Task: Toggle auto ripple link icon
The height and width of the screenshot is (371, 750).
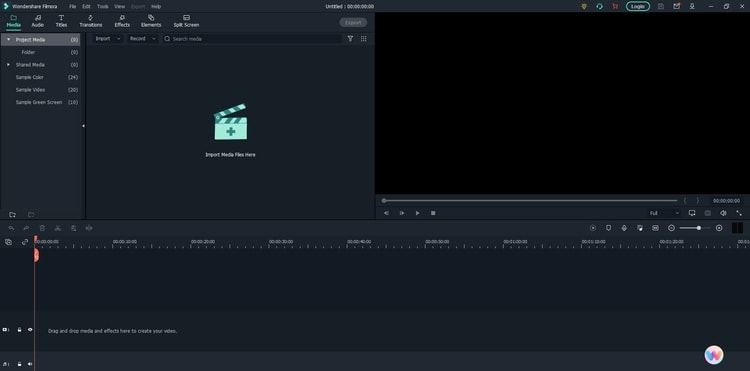Action: 25,242
